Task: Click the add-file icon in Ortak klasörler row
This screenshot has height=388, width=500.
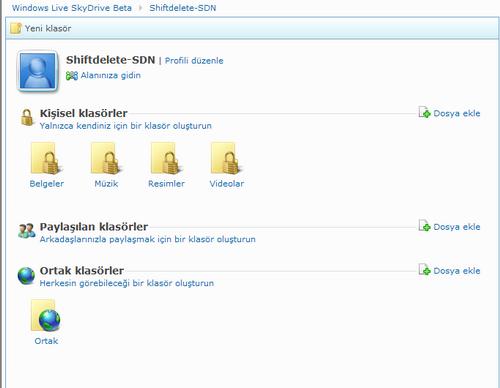Action: tap(424, 270)
